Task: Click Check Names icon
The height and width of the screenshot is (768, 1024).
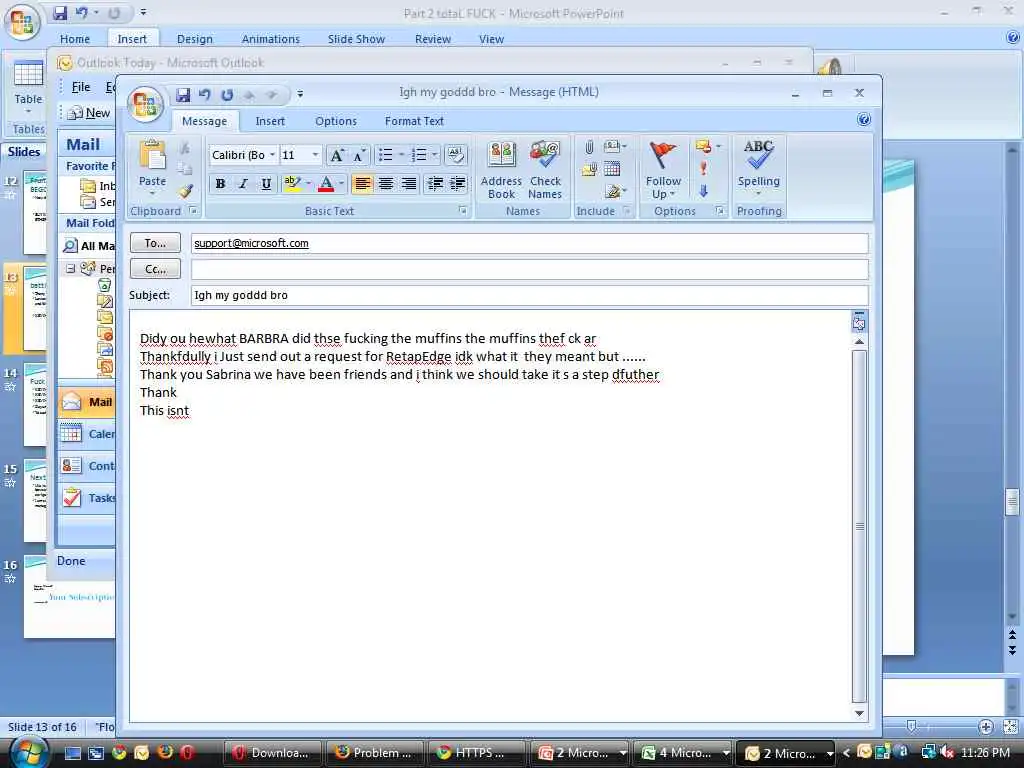Action: pos(545,170)
